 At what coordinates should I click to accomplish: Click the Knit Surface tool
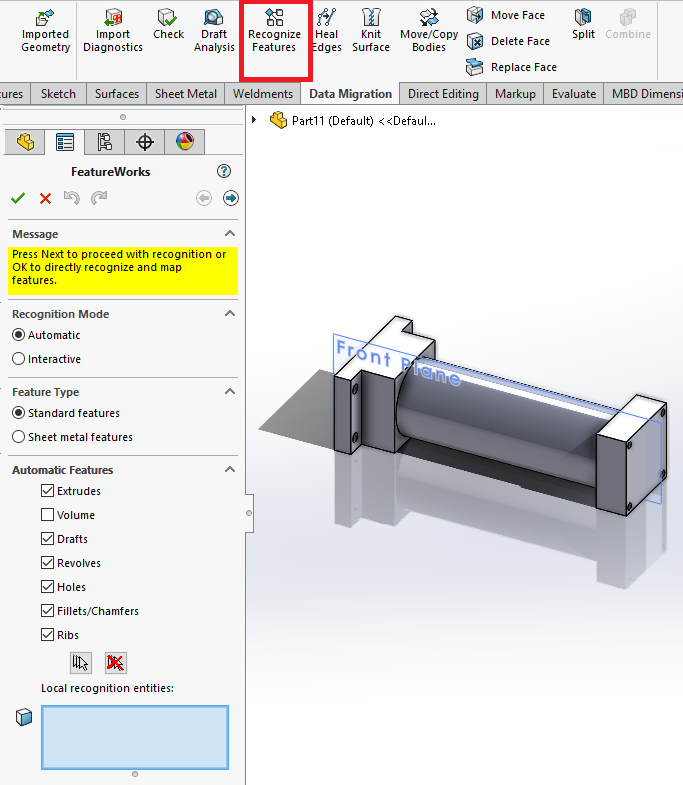[371, 30]
